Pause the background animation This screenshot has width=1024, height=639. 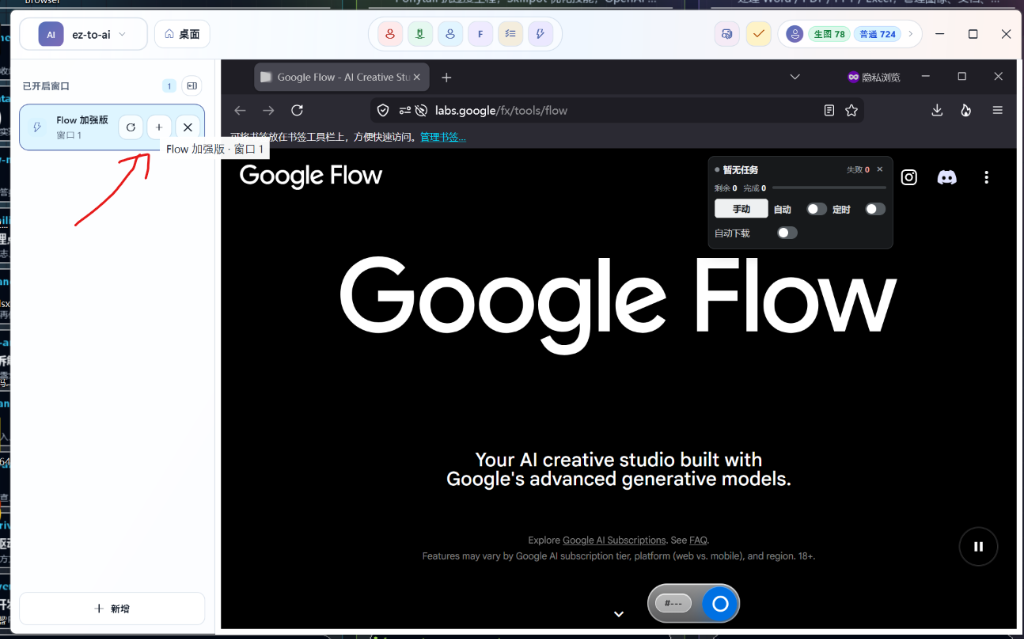pyautogui.click(x=978, y=546)
